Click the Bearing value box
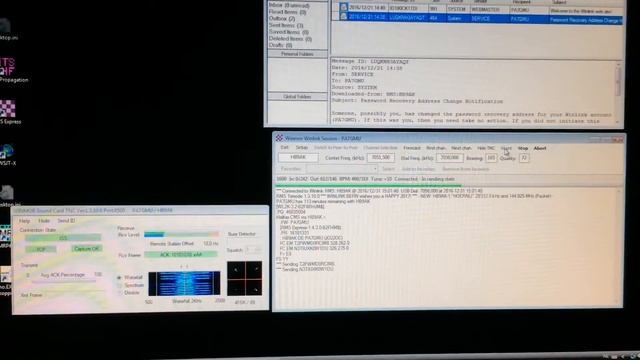 [x=491, y=158]
